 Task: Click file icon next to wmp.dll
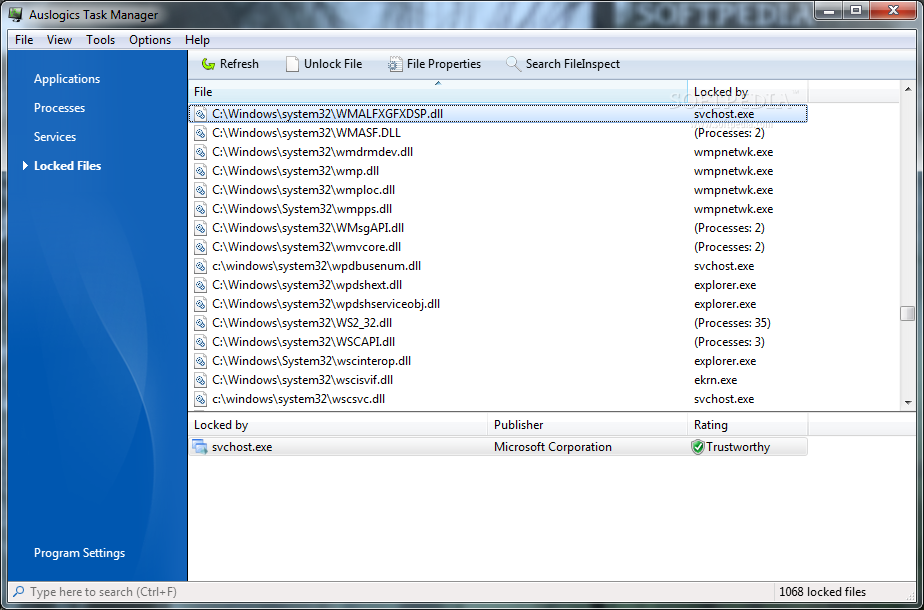coord(201,171)
